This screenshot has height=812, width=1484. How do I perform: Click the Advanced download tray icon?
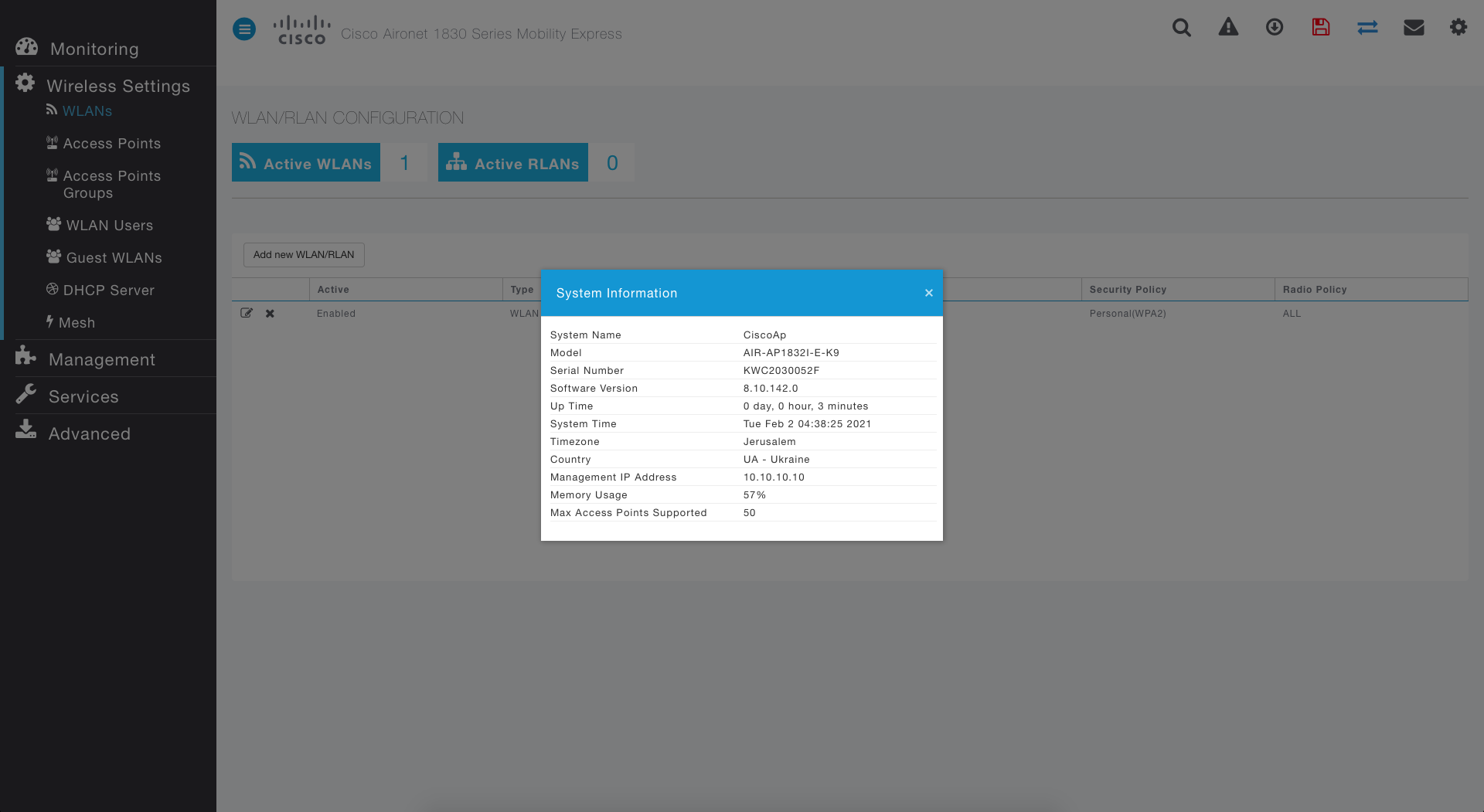pyautogui.click(x=26, y=430)
